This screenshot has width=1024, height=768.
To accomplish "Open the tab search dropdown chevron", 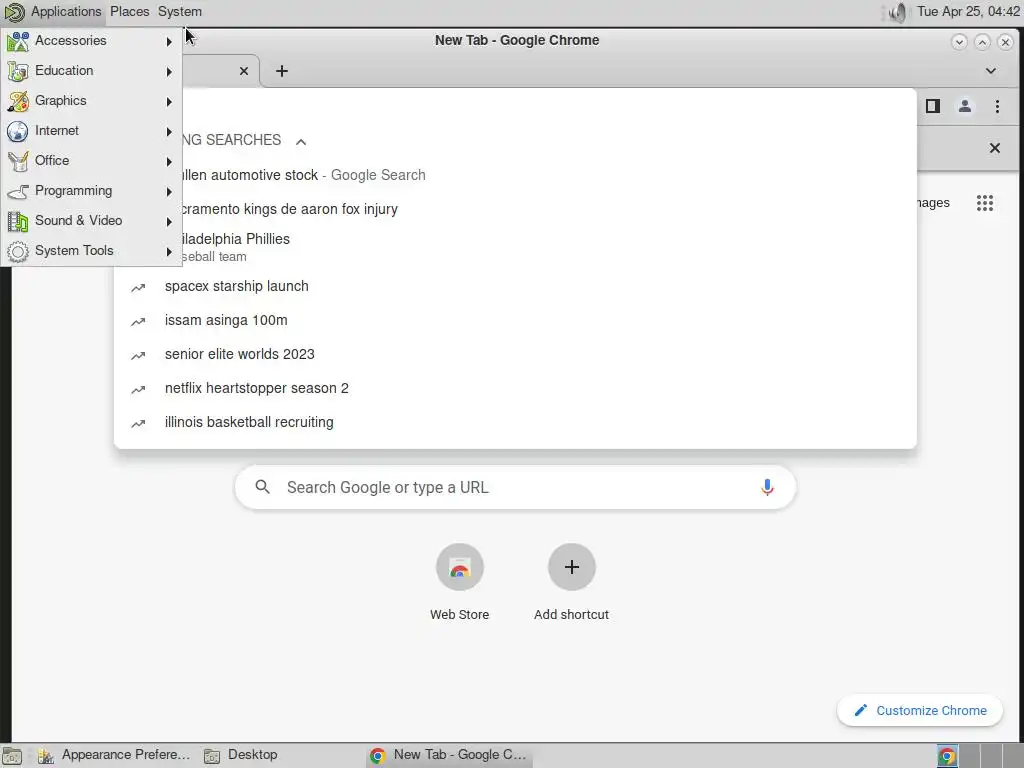I will [x=991, y=71].
